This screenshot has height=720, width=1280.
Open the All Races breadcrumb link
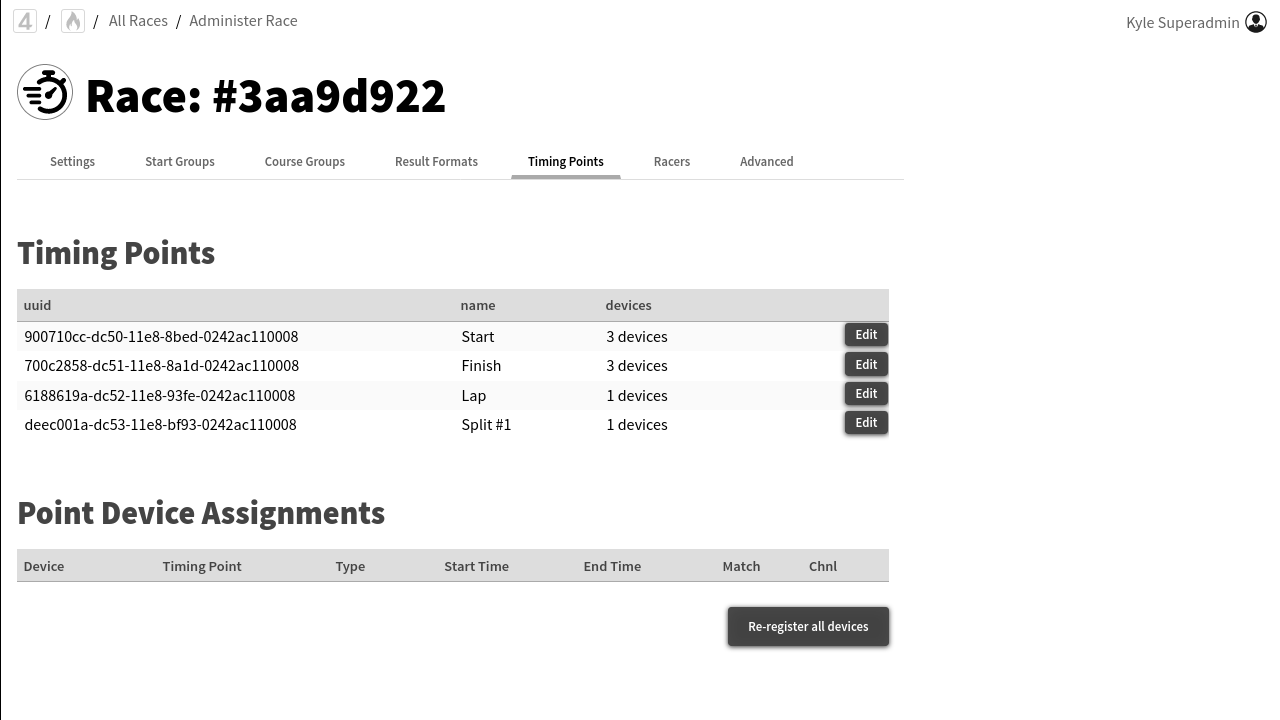click(138, 21)
